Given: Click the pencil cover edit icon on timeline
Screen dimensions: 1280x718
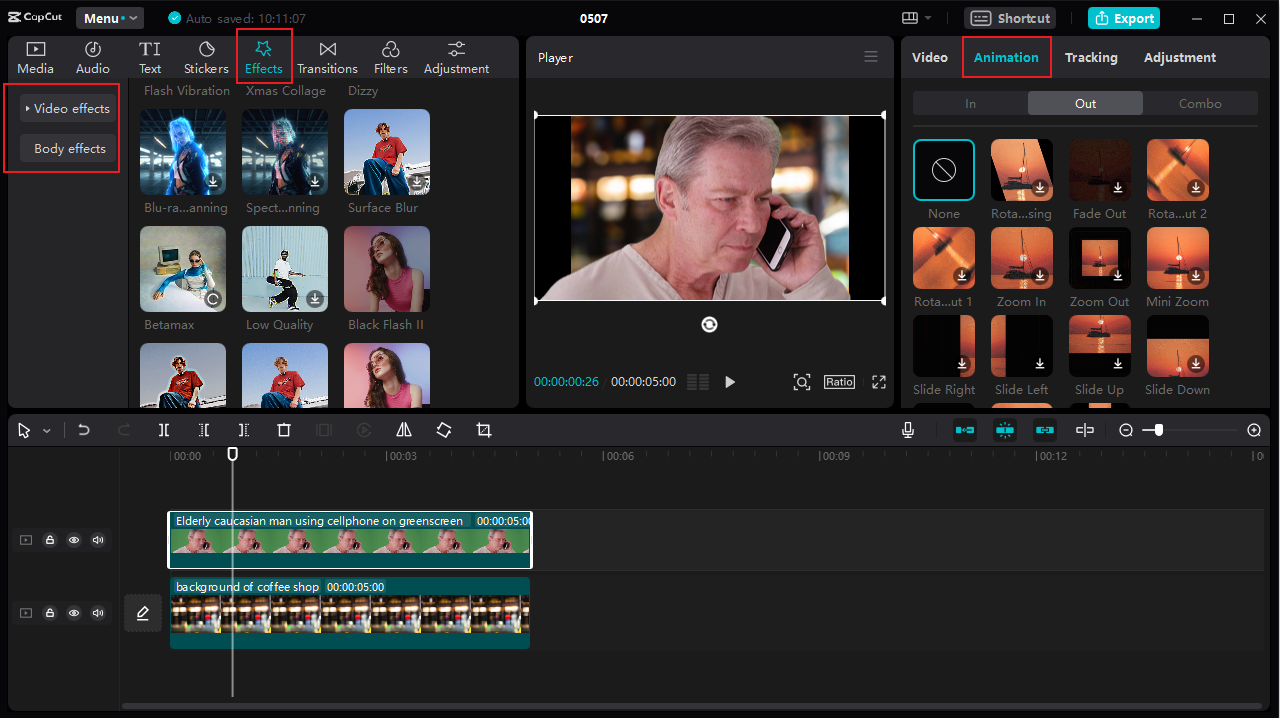Looking at the screenshot, I should [x=143, y=613].
